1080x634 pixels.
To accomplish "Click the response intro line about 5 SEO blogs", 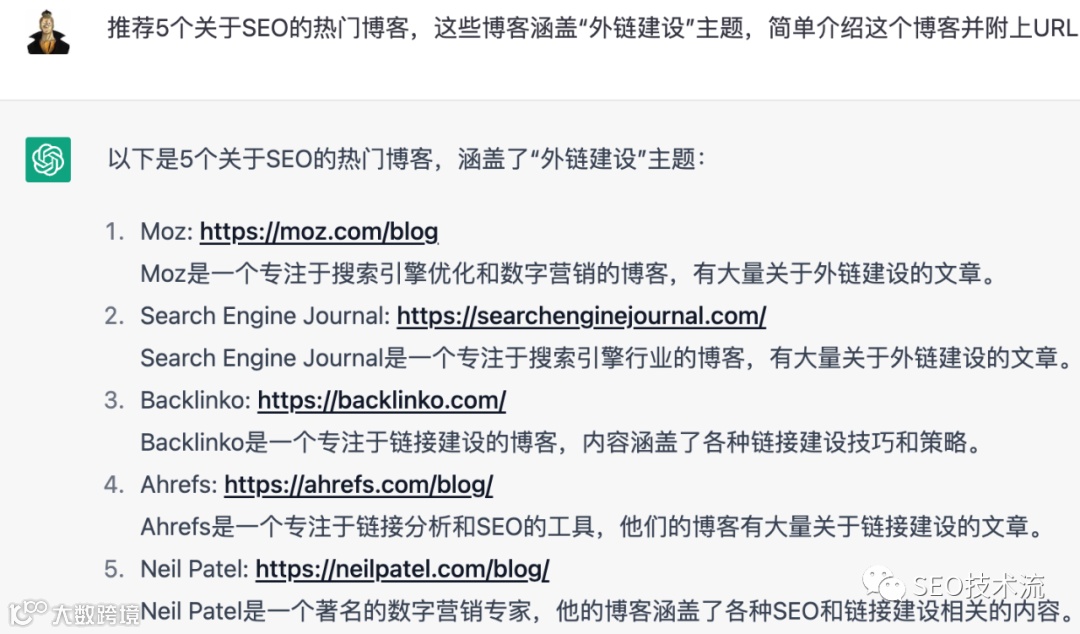I will (x=406, y=159).
